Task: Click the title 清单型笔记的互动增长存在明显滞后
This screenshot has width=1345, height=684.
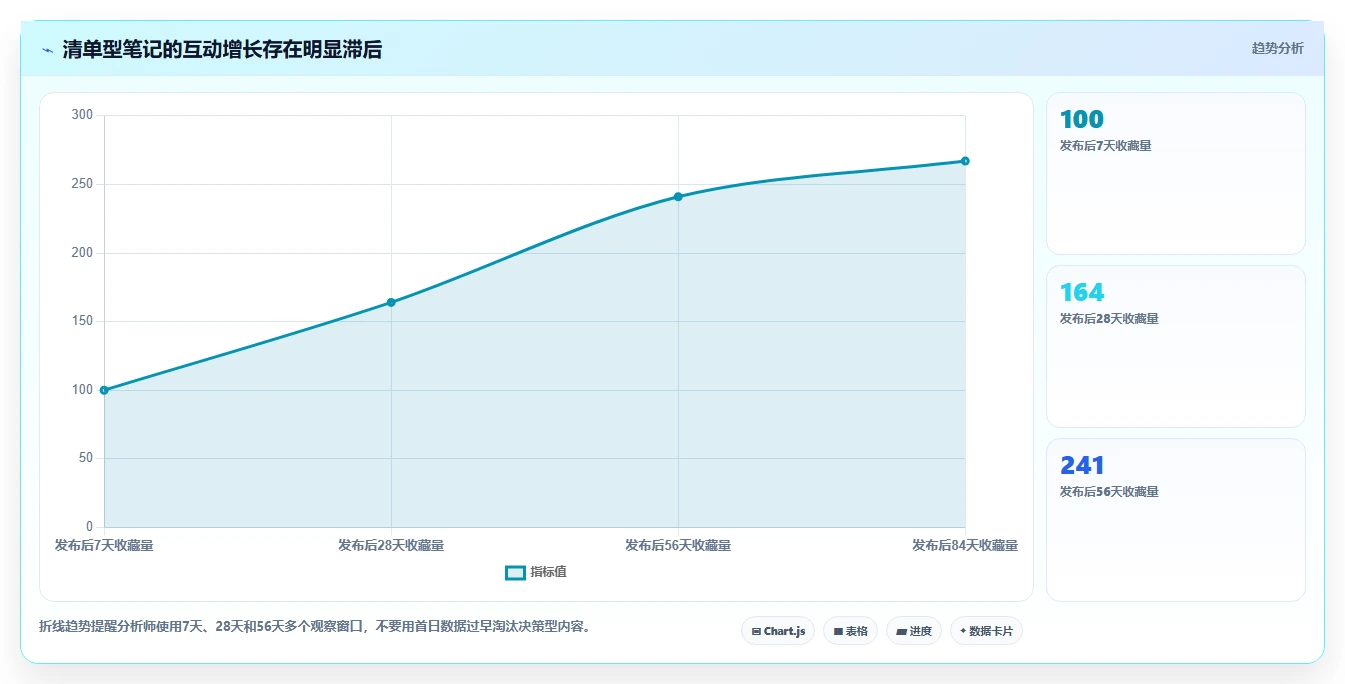Action: point(222,49)
